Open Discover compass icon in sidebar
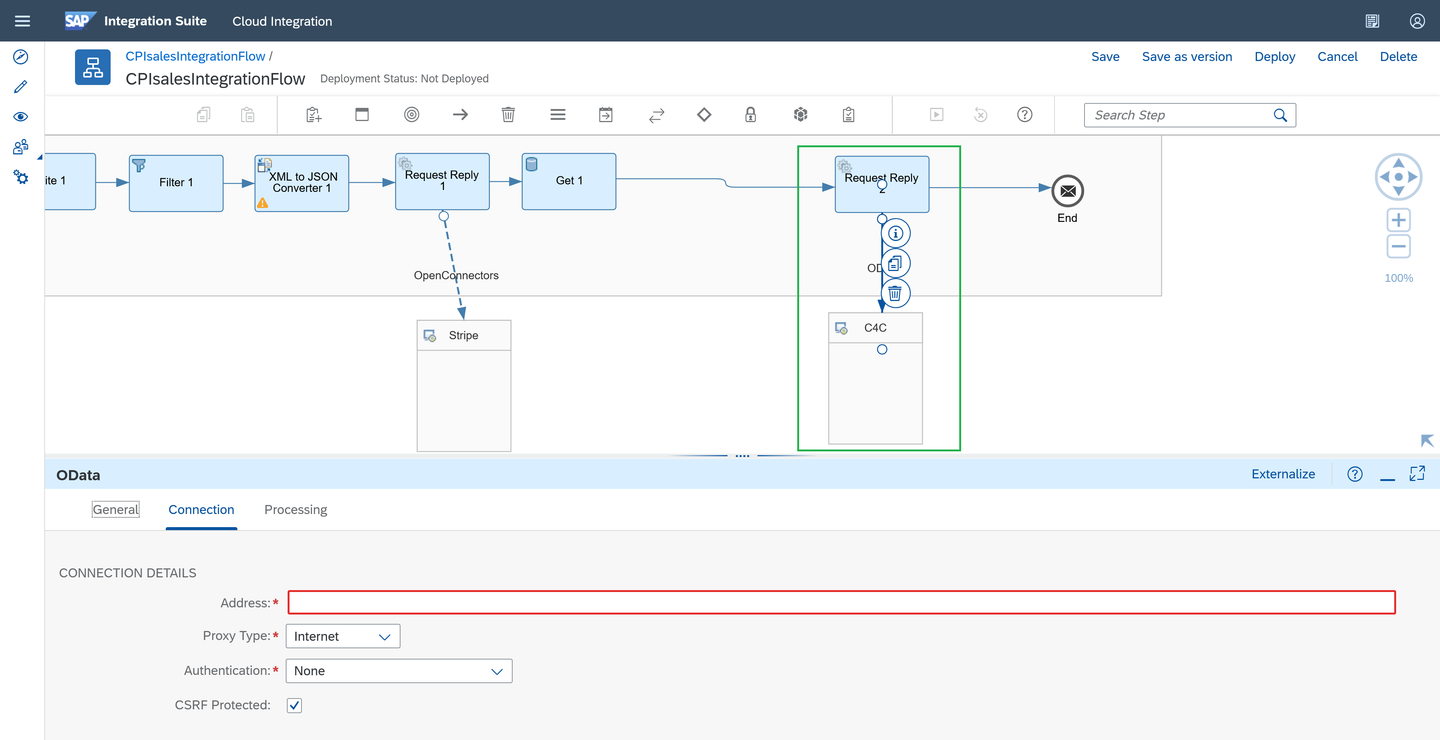This screenshot has width=1440, height=740. point(20,57)
